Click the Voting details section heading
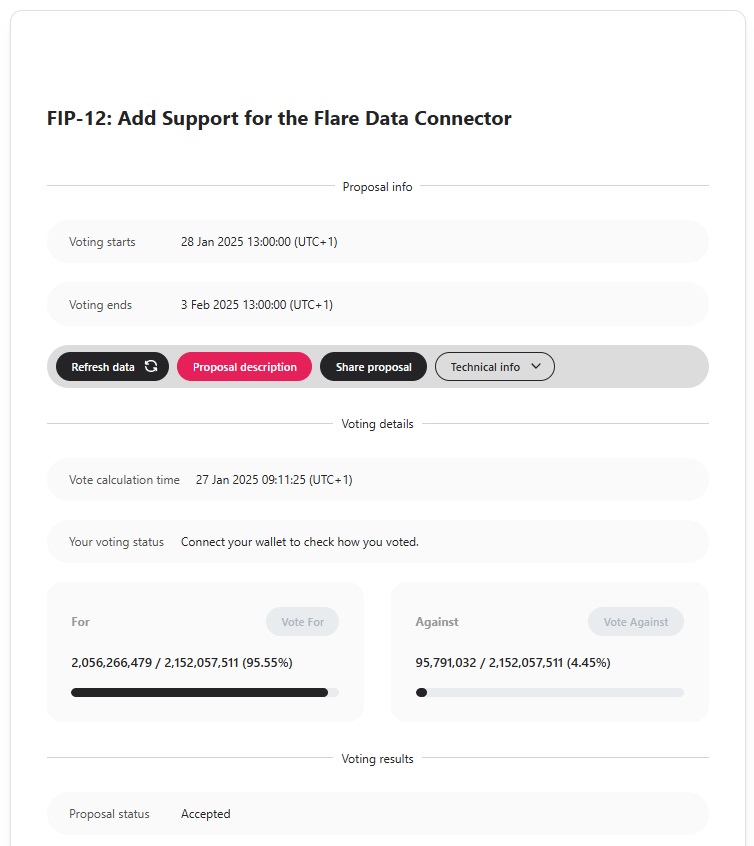Image resolution: width=754 pixels, height=846 pixels. coord(377,424)
